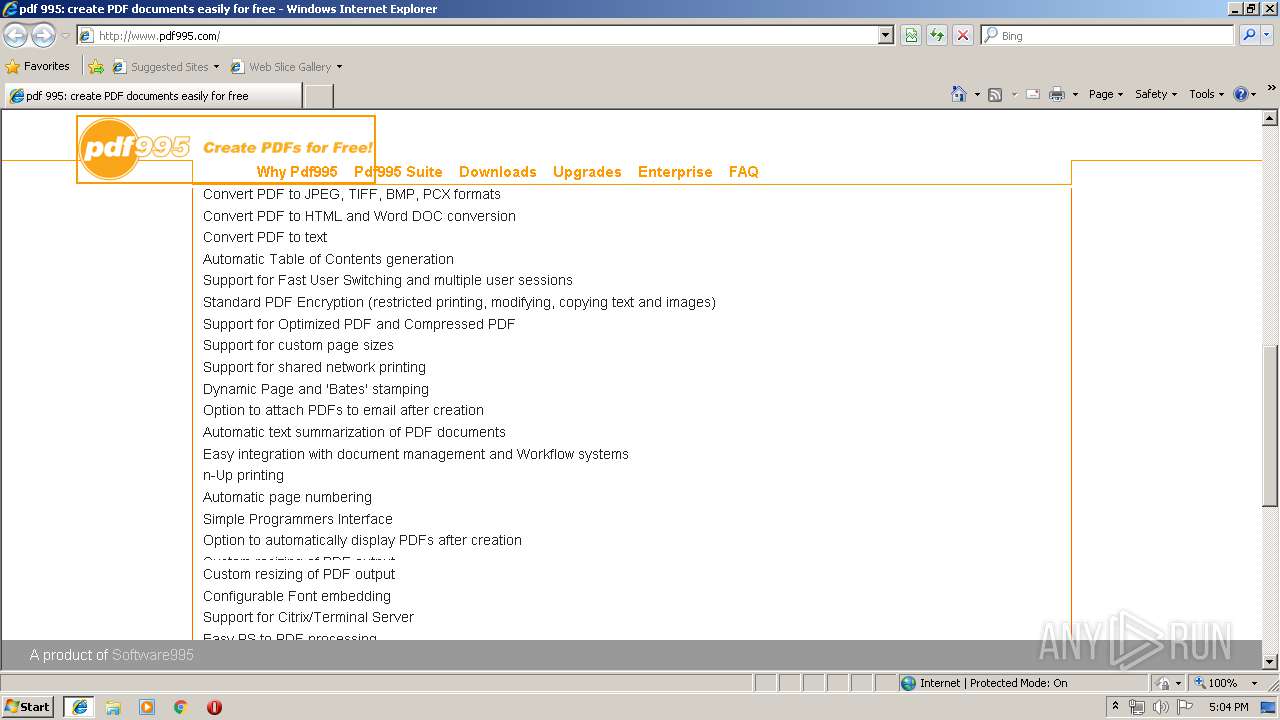The width and height of the screenshot is (1280, 720).
Task: Click the volume speaker tray icon
Action: [1160, 707]
